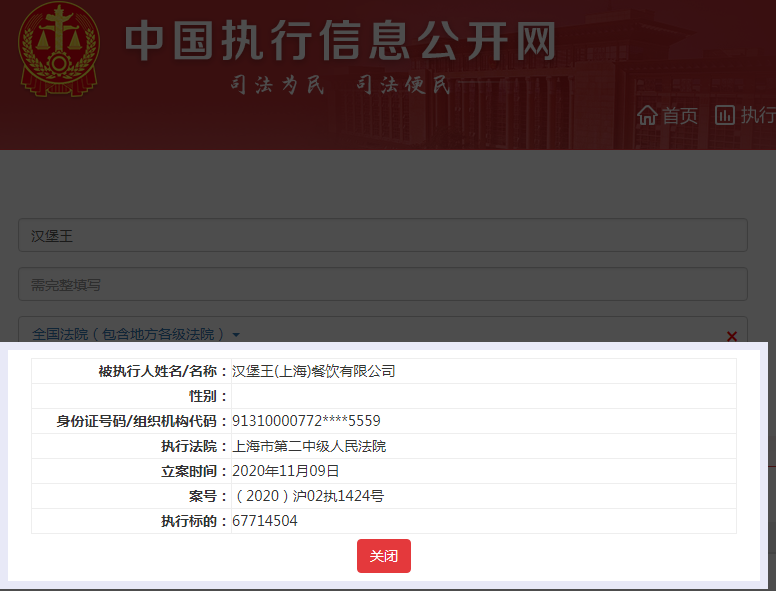Click the bar chart icon beside 执行
The height and width of the screenshot is (591, 776).
click(x=725, y=115)
